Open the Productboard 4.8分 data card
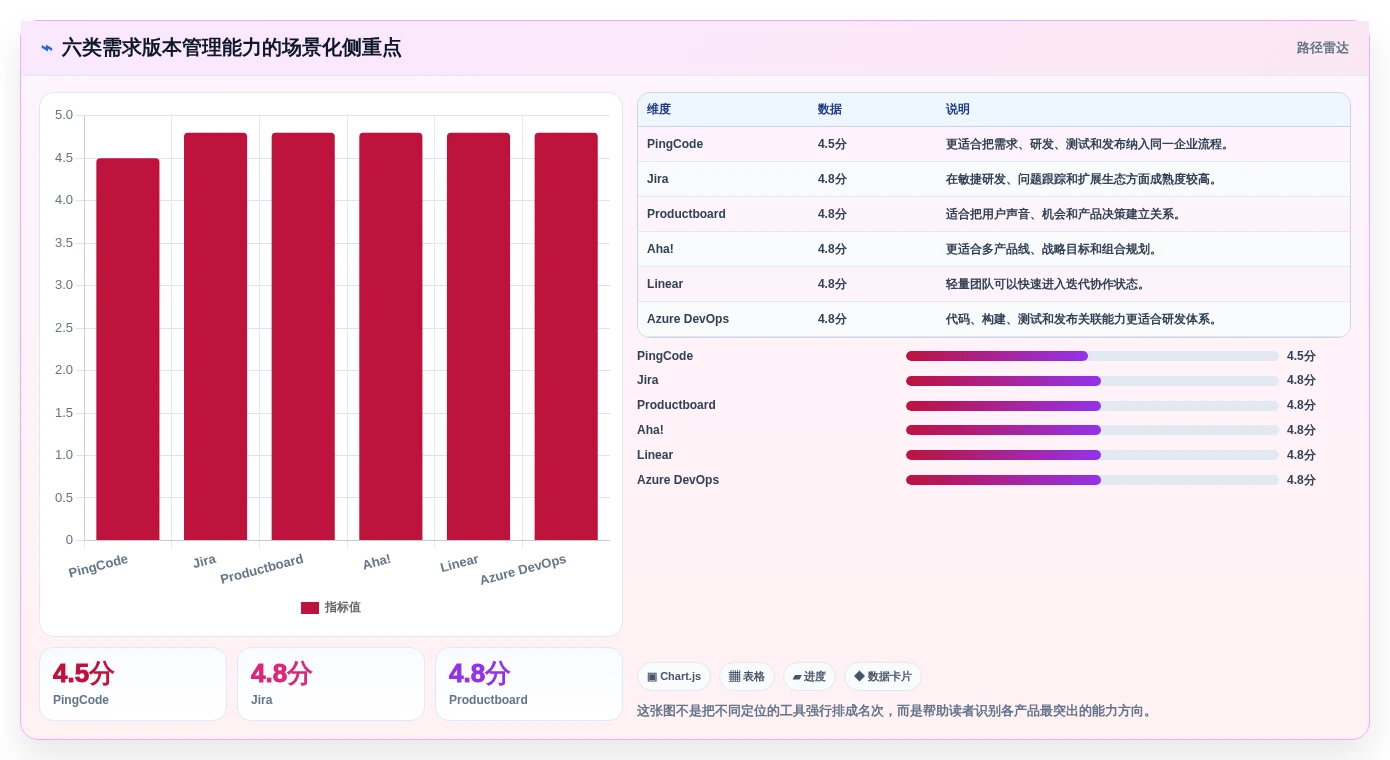1390x760 pixels. pyautogui.click(x=529, y=684)
